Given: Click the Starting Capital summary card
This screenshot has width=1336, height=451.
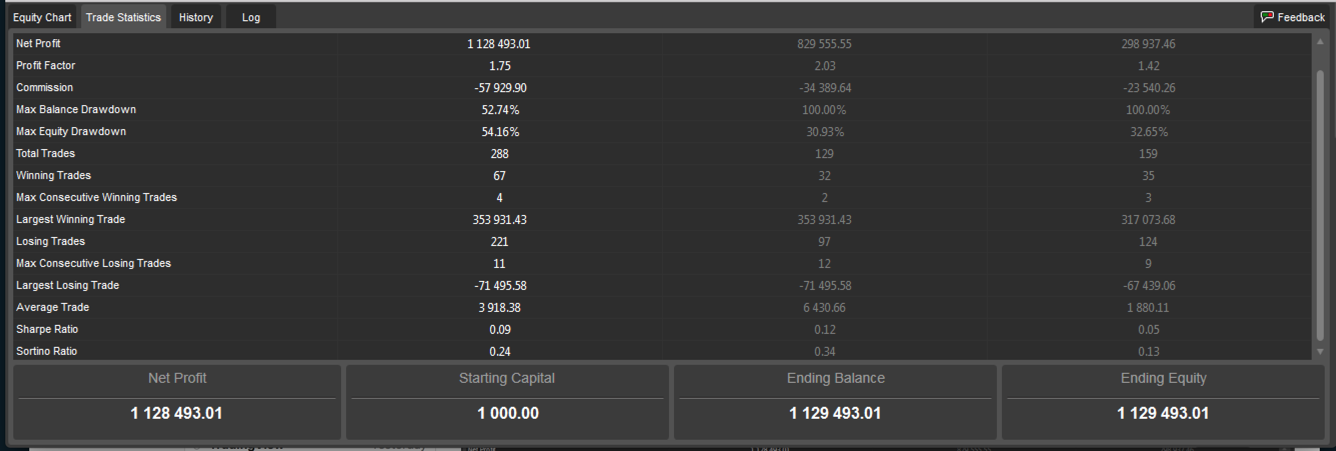Looking at the screenshot, I should 507,402.
